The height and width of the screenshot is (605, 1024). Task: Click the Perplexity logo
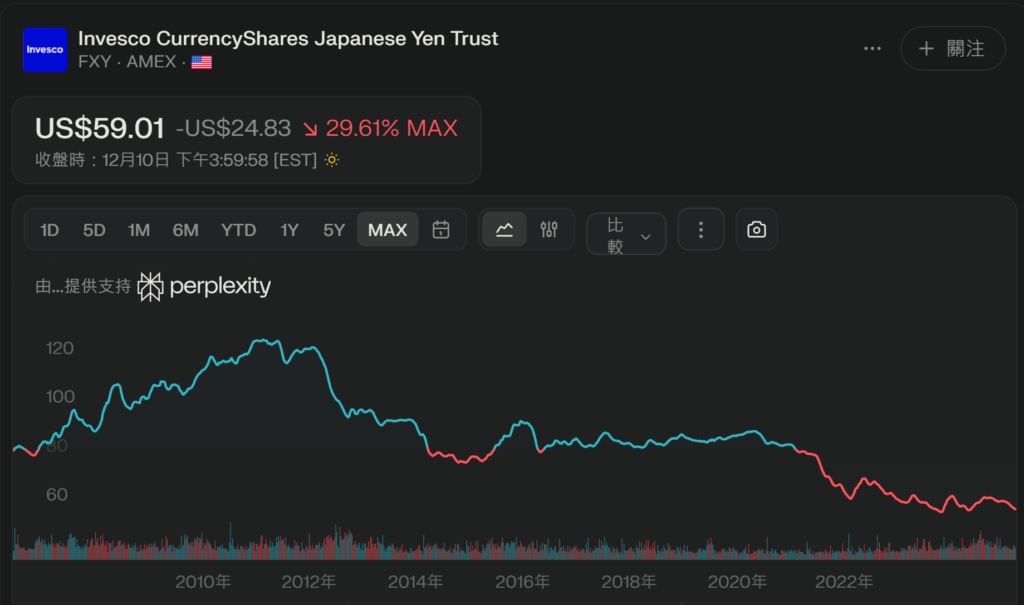[205, 286]
